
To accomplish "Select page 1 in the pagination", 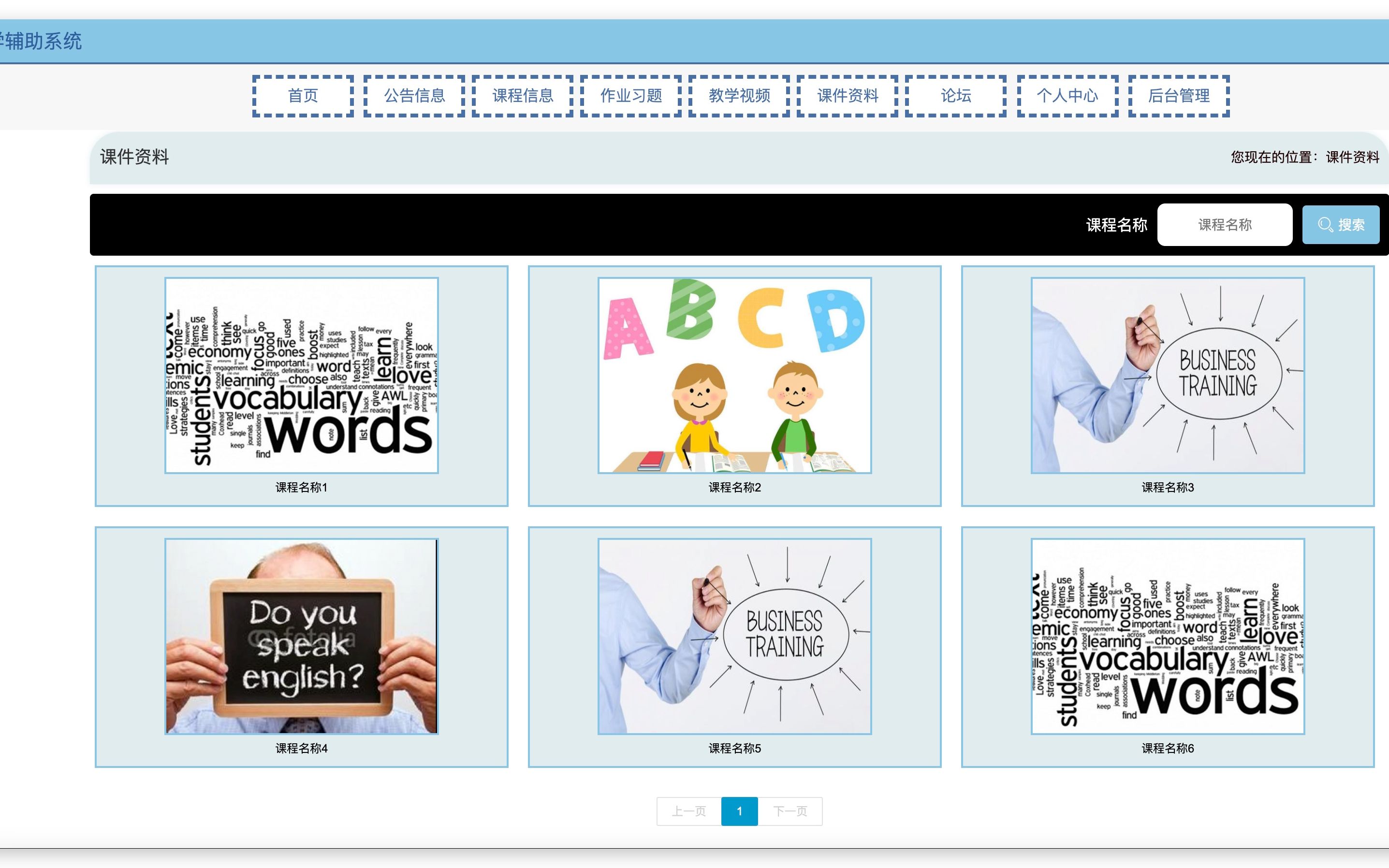I will (740, 811).
